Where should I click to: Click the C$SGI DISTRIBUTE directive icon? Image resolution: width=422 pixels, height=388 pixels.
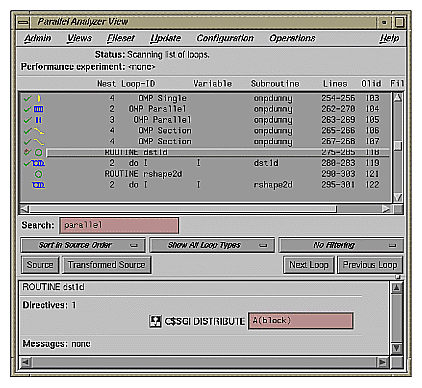coord(155,321)
